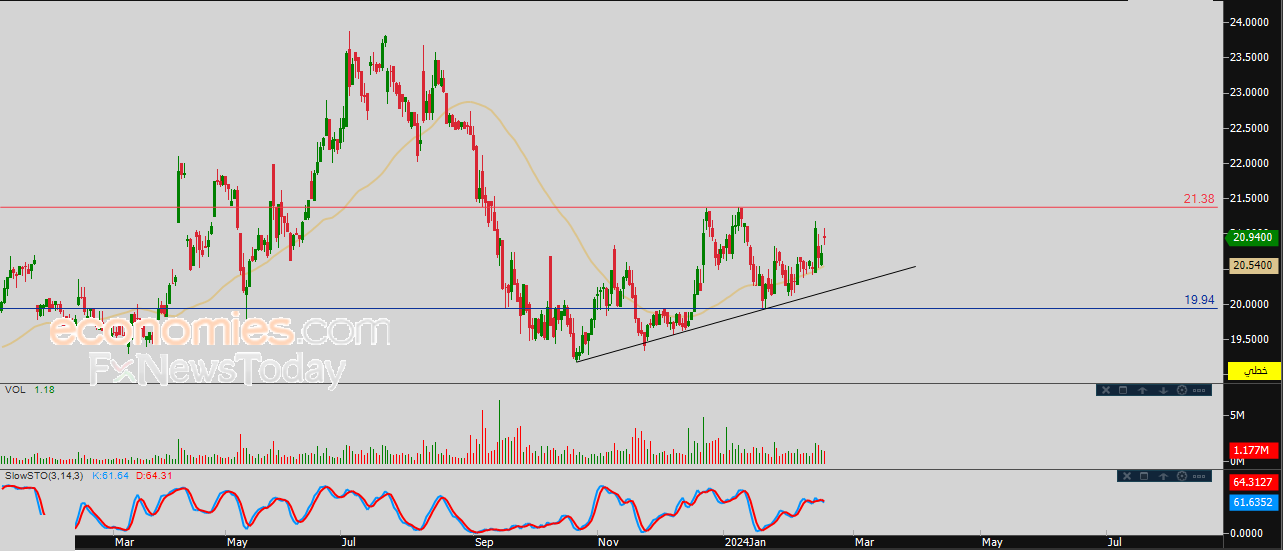Click the yellow linear scale label
Image resolution: width=1283 pixels, height=551 pixels.
[x=1253, y=370]
